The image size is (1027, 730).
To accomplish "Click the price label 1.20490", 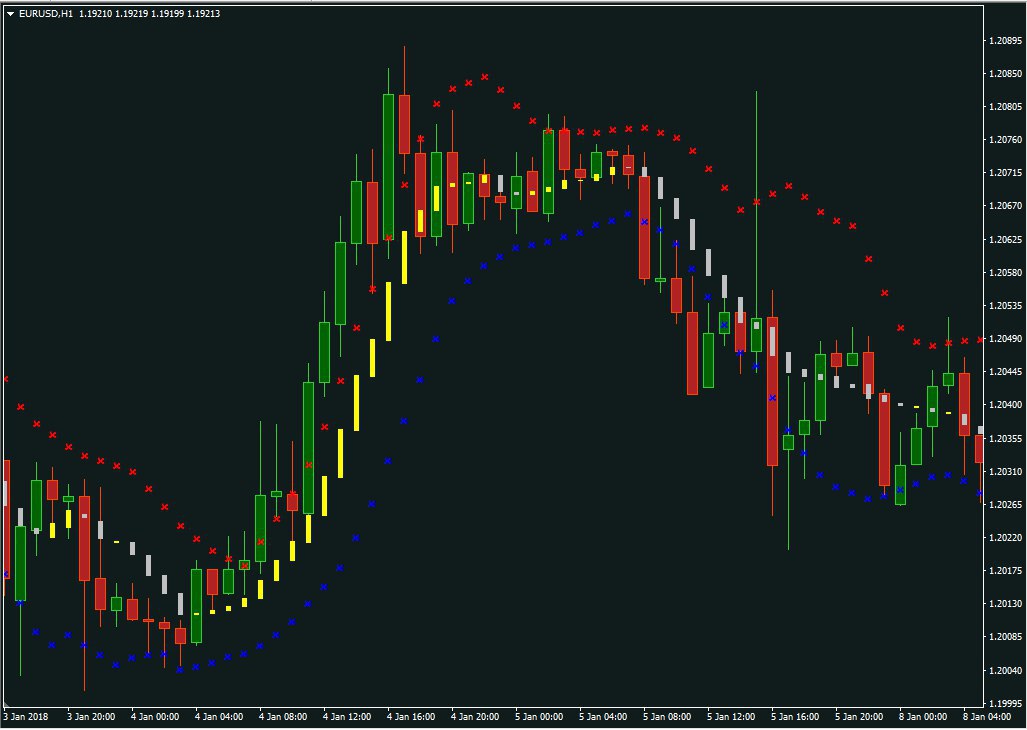I will coord(1005,338).
